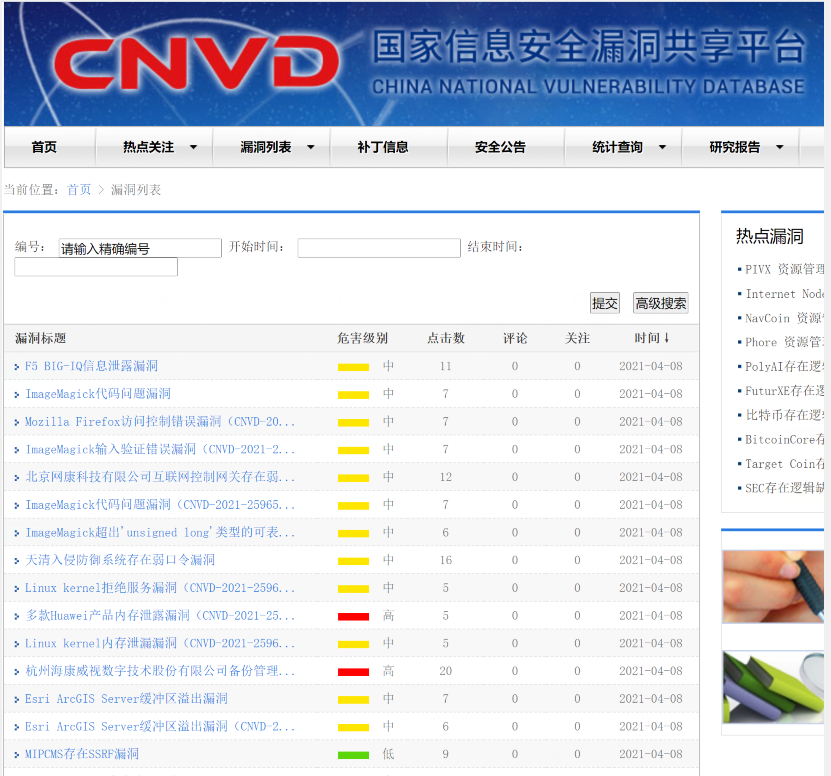Image resolution: width=831 pixels, height=776 pixels.
Task: Open hot vulnerability NavCoin 资源
Action: coord(784,318)
